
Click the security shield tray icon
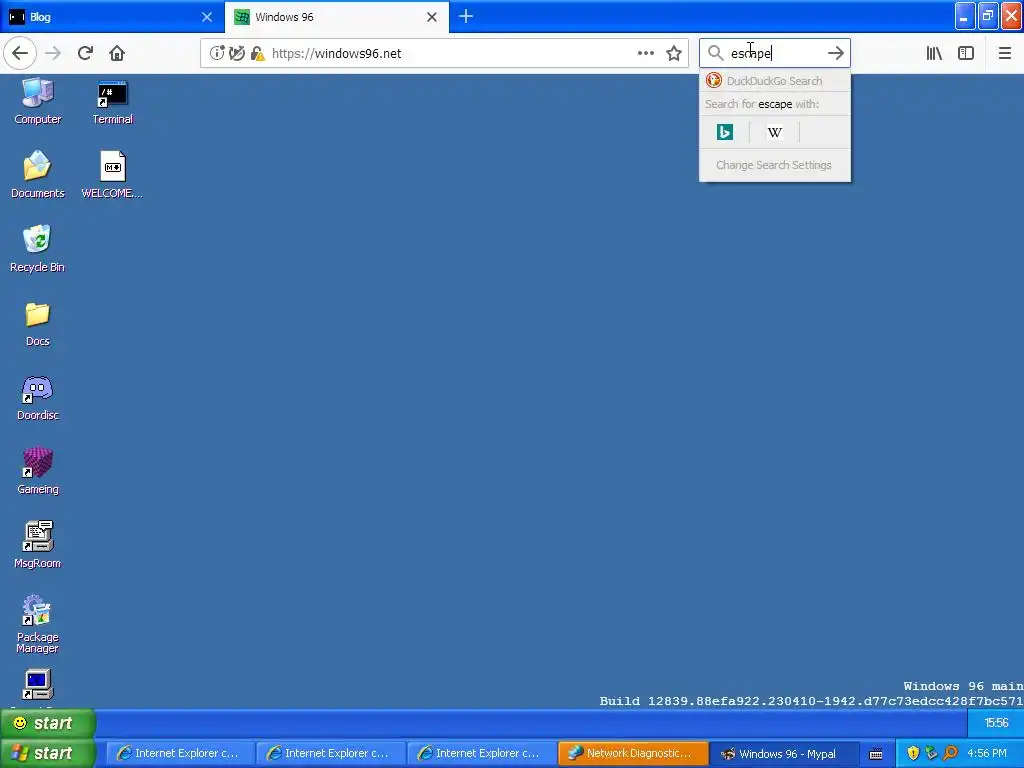[x=913, y=754]
